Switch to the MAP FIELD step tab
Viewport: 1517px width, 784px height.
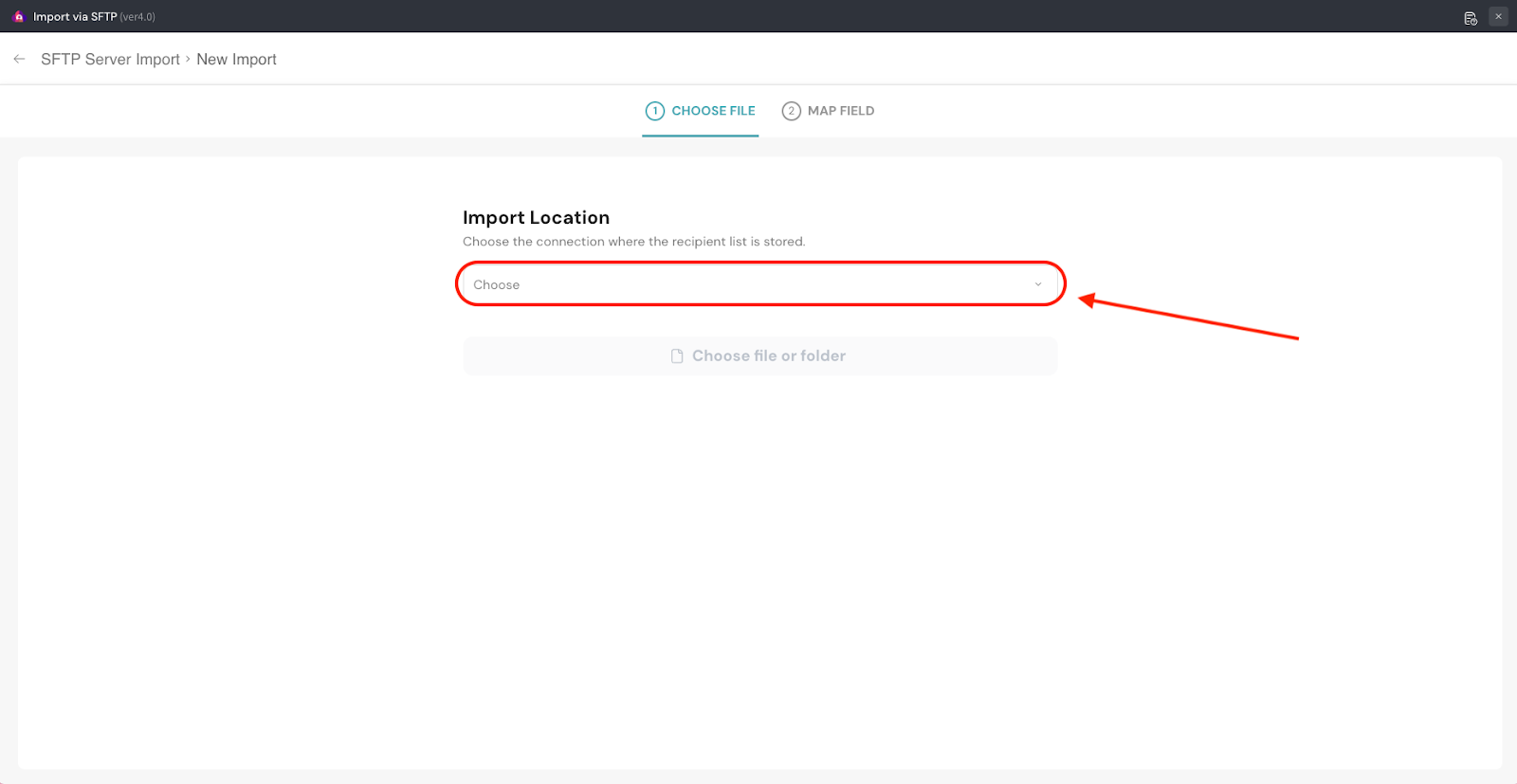[x=840, y=111]
